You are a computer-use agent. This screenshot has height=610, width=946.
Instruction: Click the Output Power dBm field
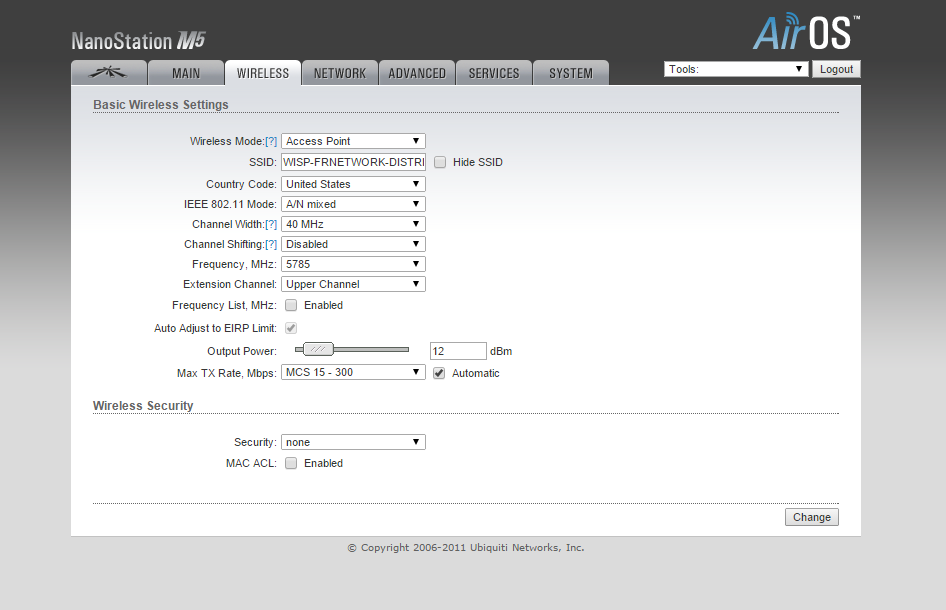click(458, 351)
